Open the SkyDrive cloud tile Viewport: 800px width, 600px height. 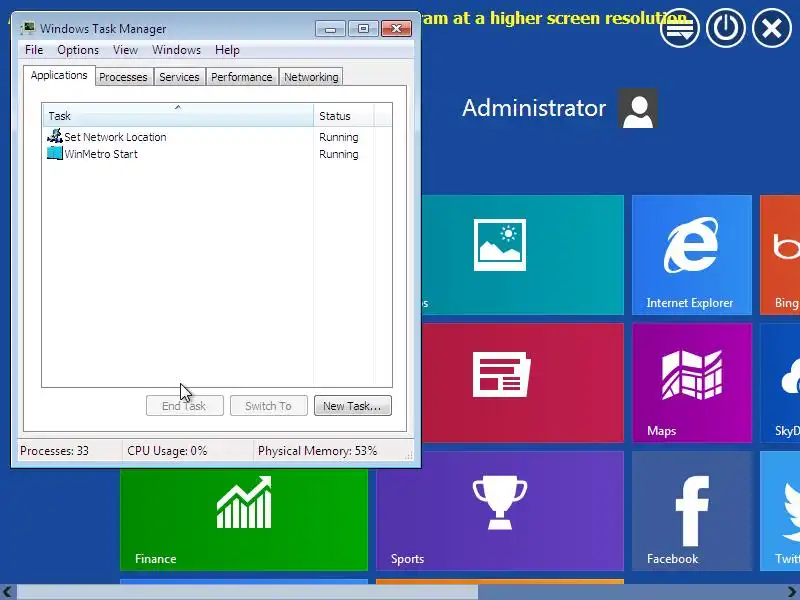[x=780, y=383]
